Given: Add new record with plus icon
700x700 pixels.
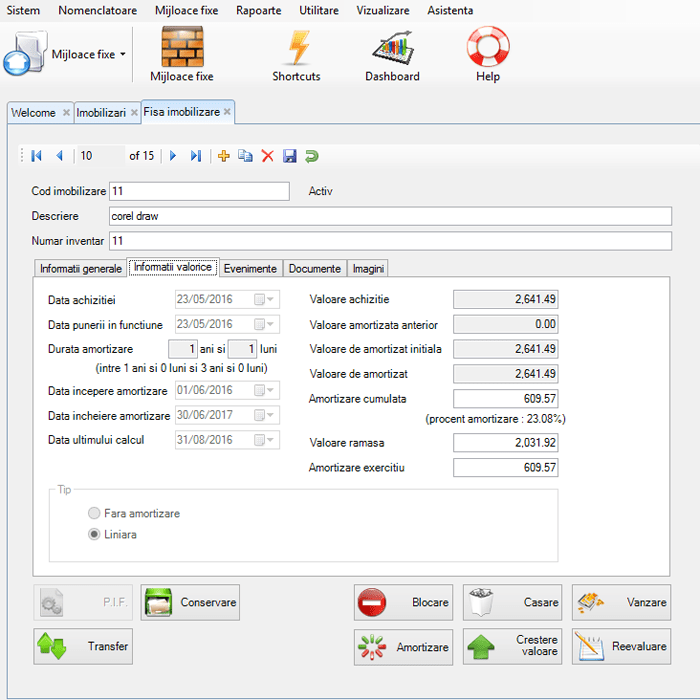Looking at the screenshot, I should (223, 156).
